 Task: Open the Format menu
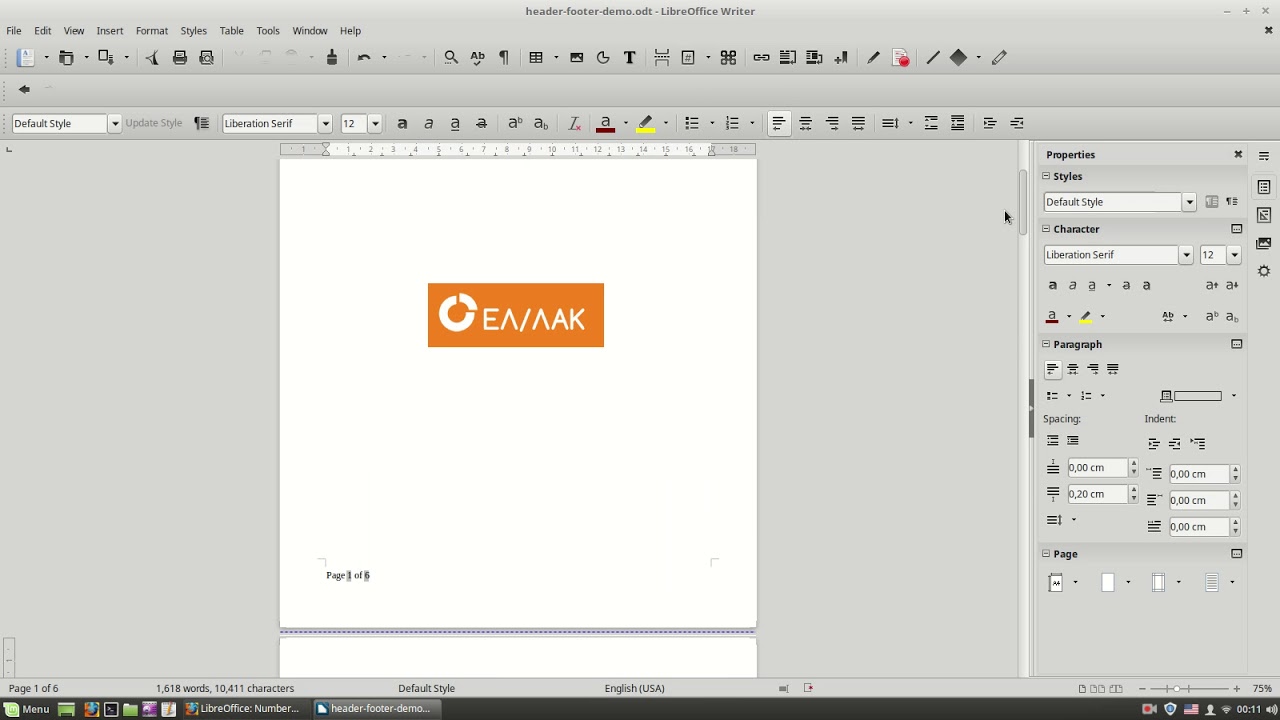tap(152, 31)
